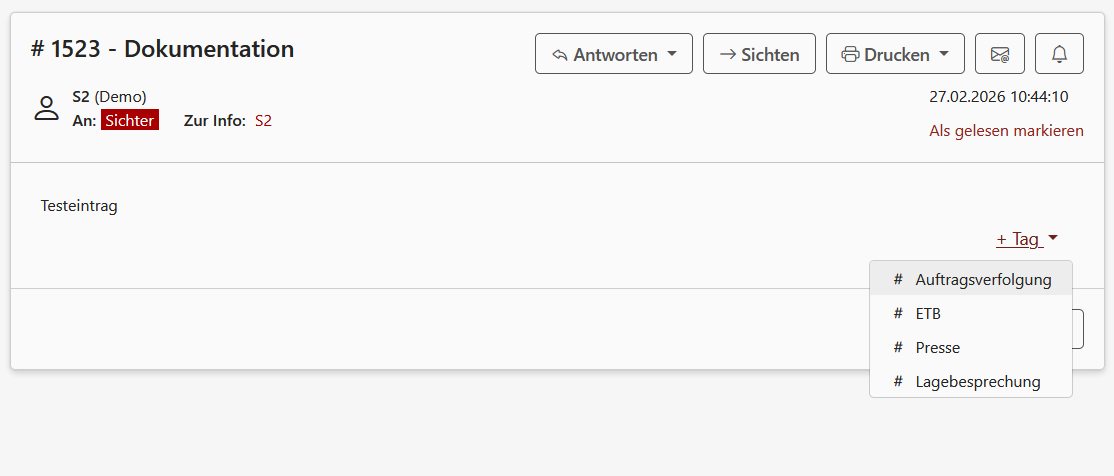The image size is (1114, 476).
Task: Toggle the + Tag dropdown
Action: click(1027, 239)
